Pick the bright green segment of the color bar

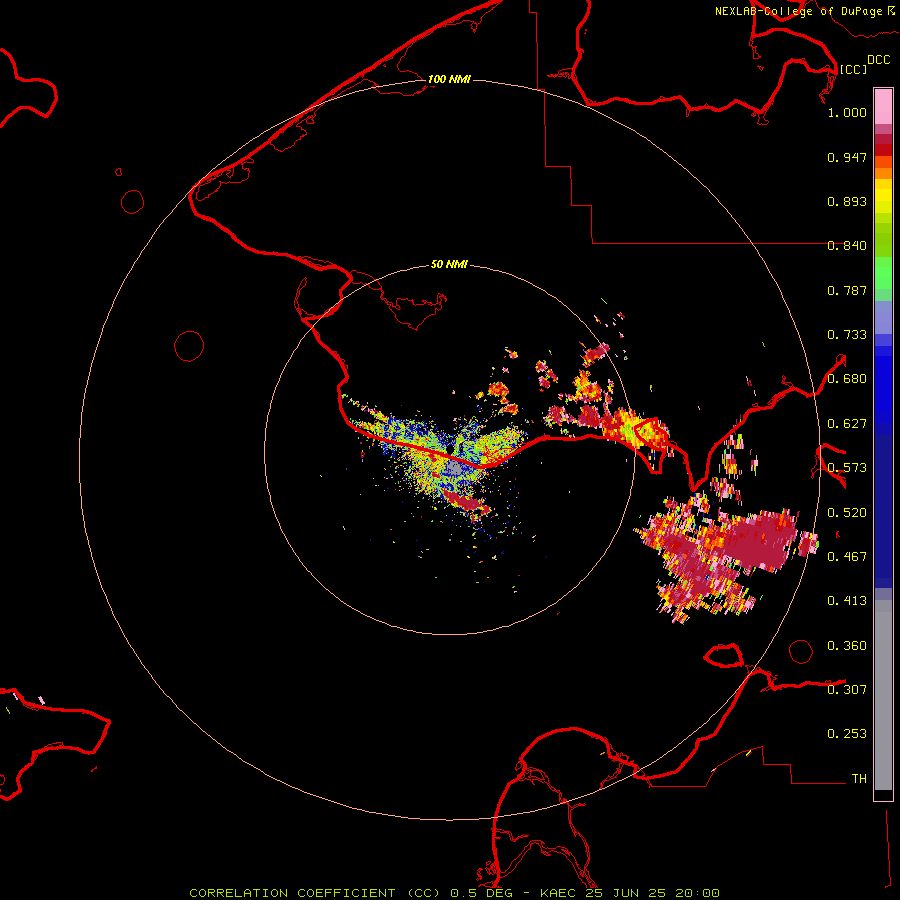(883, 273)
